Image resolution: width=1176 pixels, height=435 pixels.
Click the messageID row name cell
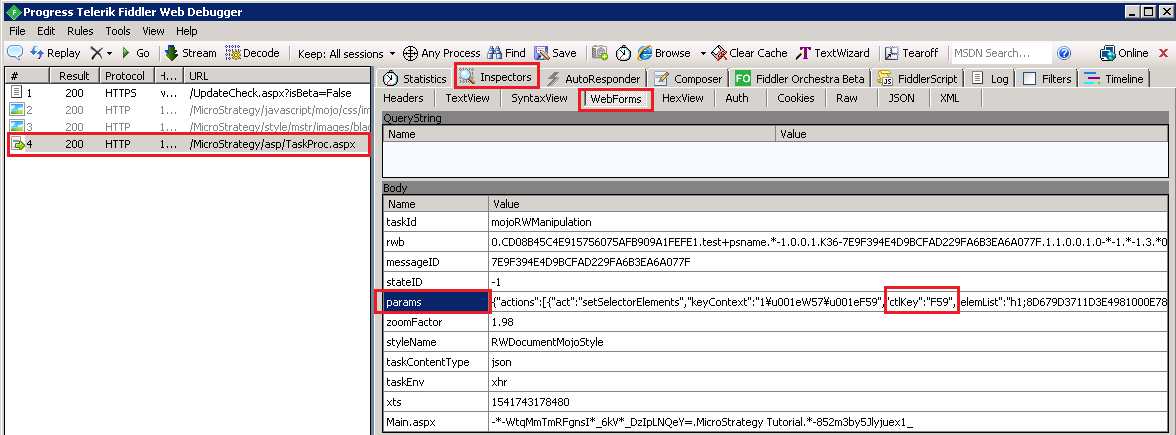click(436, 262)
